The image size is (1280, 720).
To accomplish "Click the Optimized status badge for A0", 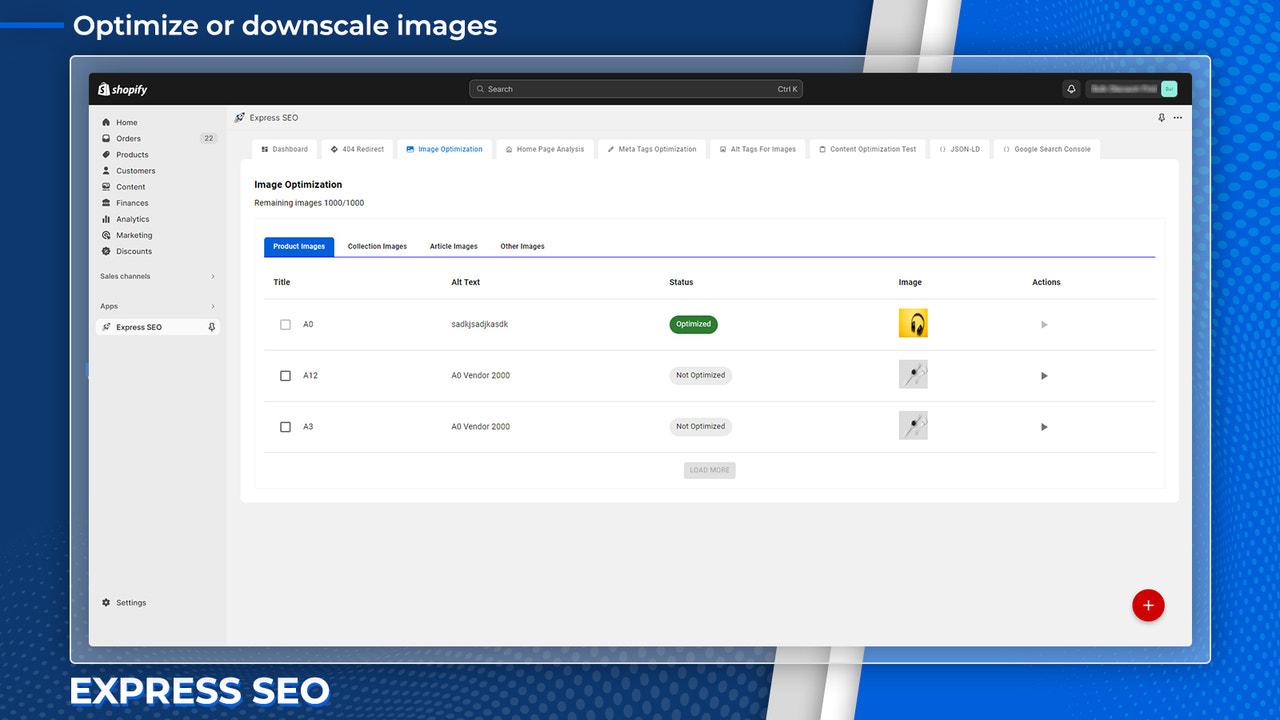I will pyautogui.click(x=693, y=324).
